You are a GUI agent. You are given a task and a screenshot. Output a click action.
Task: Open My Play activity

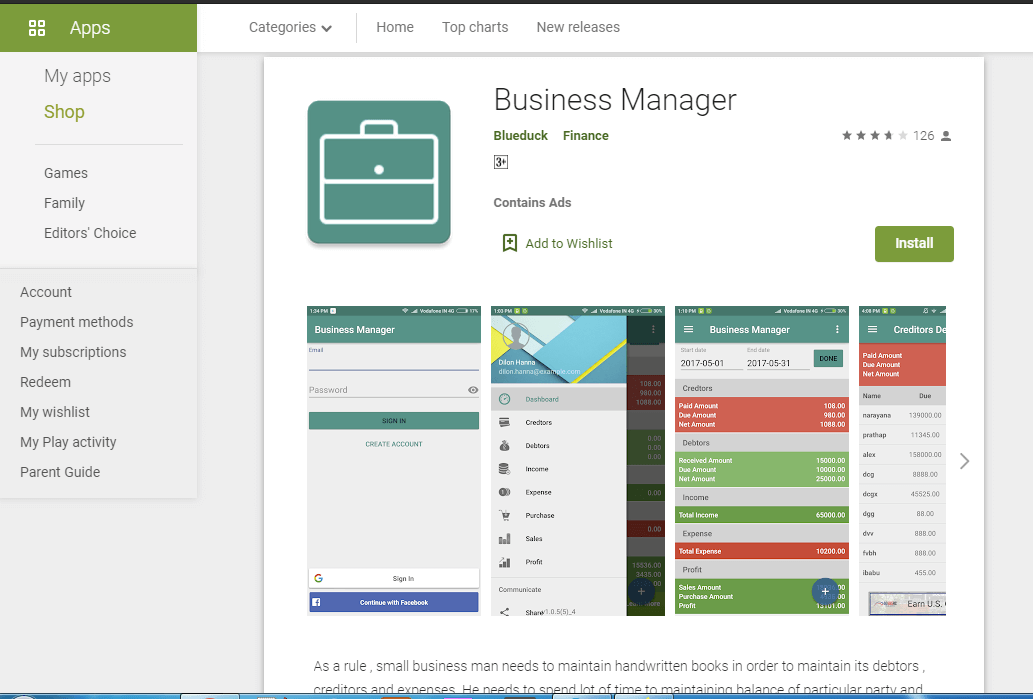click(68, 442)
